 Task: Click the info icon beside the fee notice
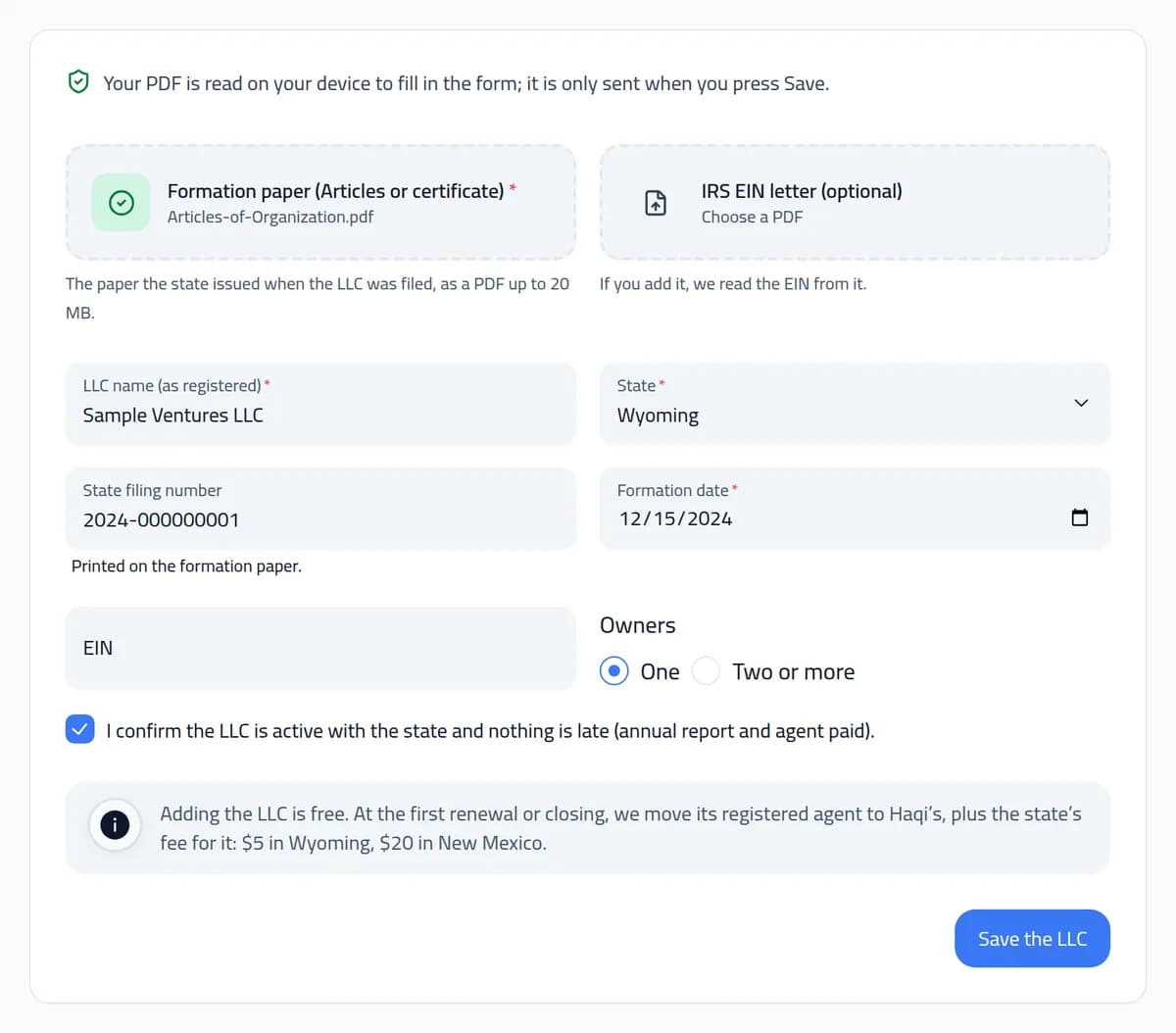(x=115, y=824)
